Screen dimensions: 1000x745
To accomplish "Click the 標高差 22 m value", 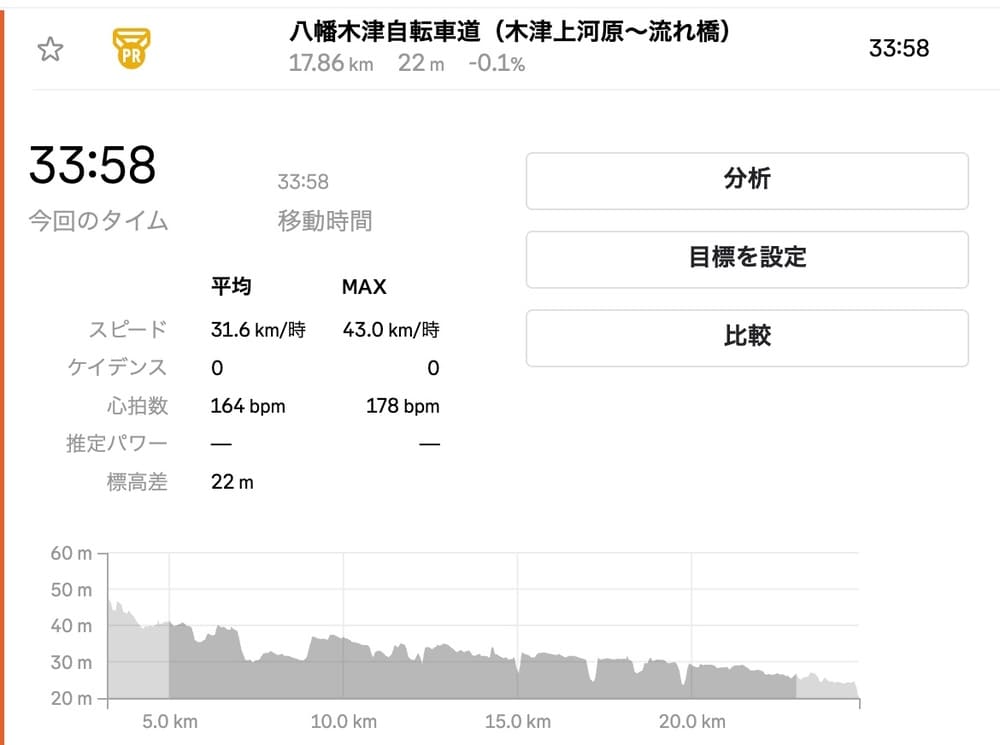I will pos(232,483).
